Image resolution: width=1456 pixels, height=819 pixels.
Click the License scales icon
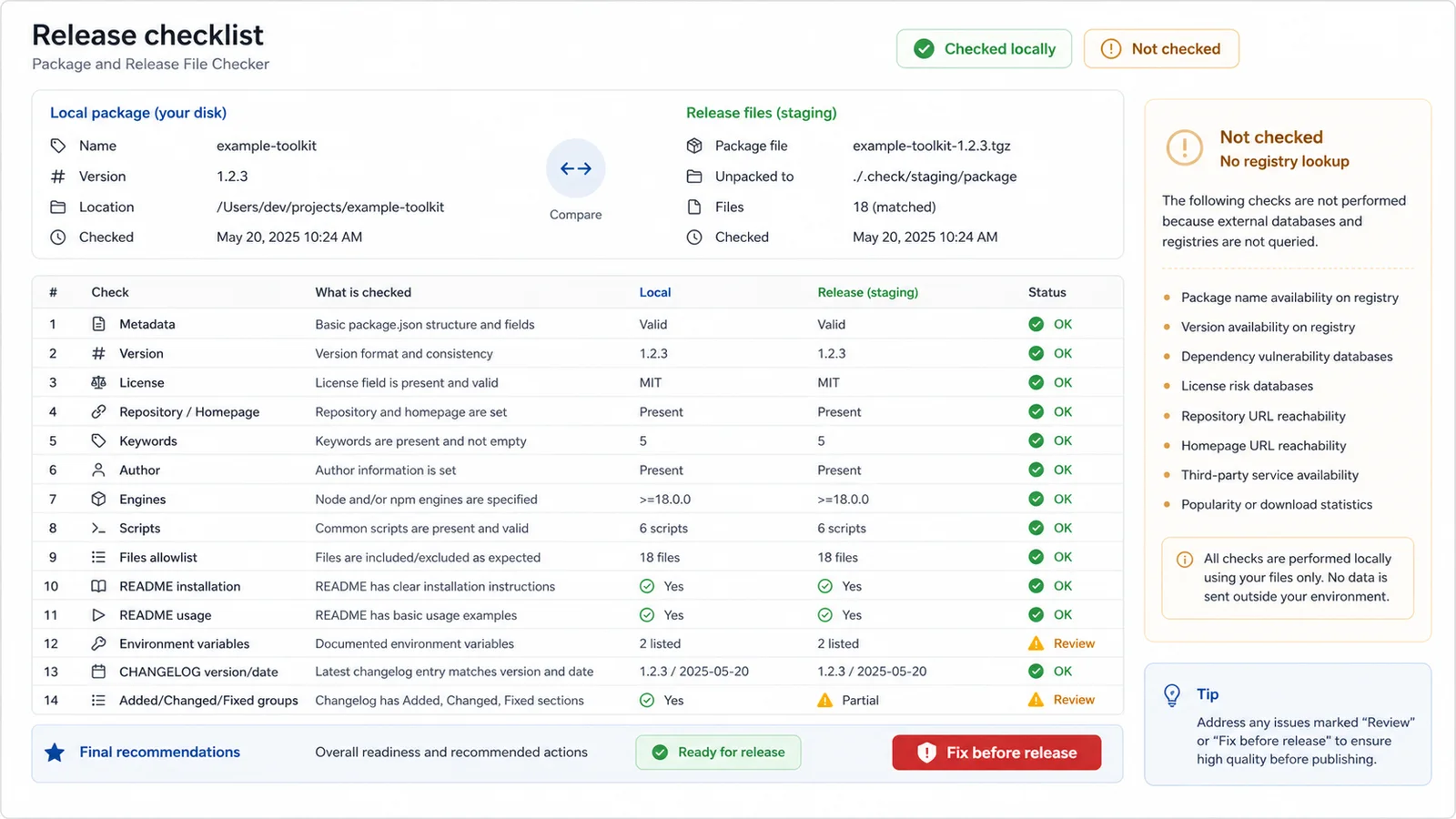coord(98,382)
